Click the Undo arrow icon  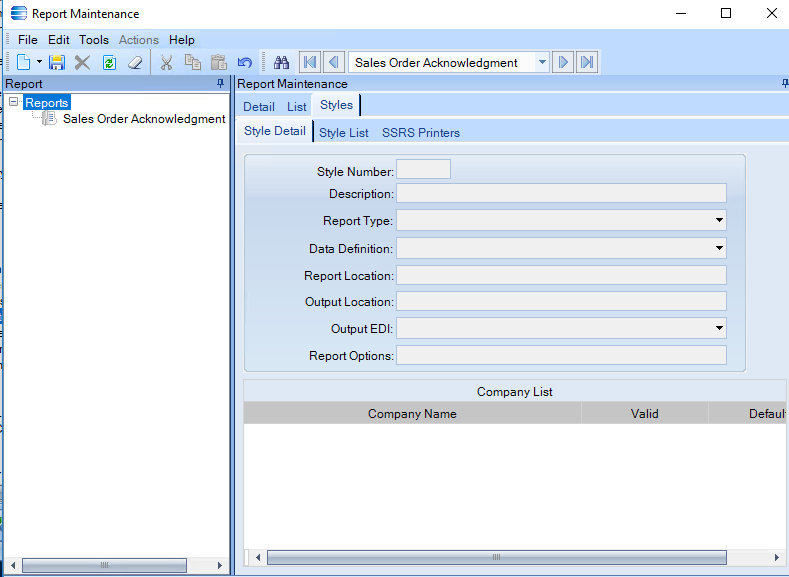245,62
